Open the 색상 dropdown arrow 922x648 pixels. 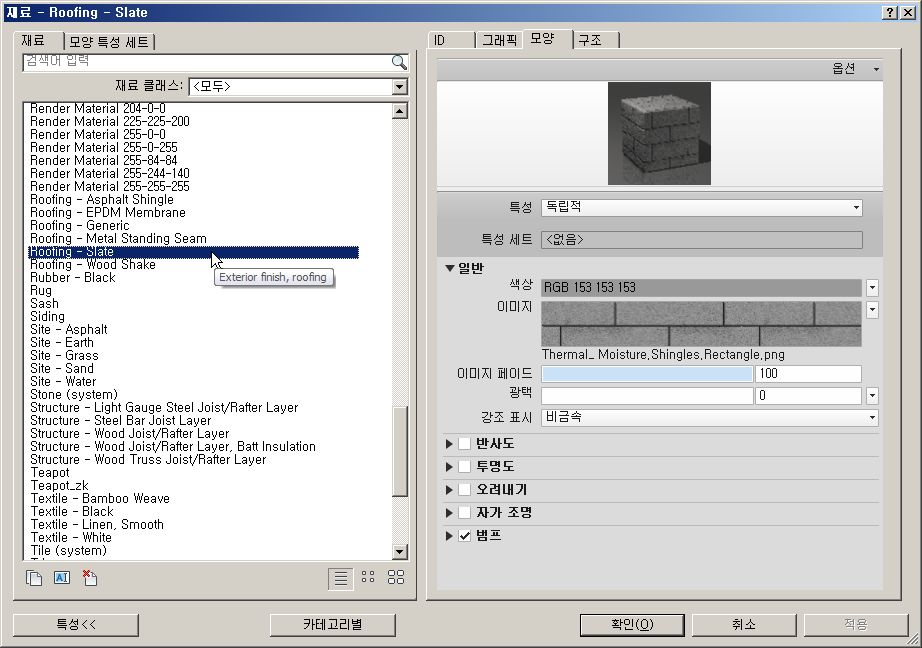(872, 288)
